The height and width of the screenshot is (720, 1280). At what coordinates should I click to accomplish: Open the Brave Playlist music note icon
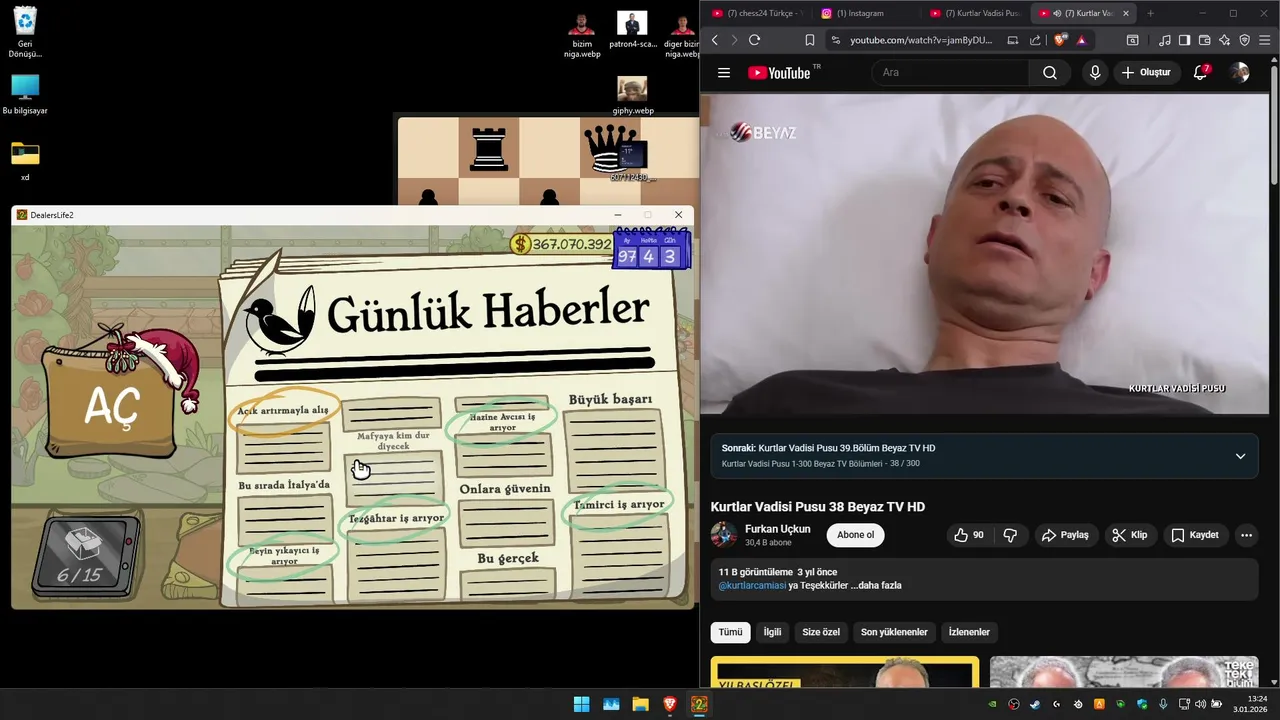click(1164, 40)
